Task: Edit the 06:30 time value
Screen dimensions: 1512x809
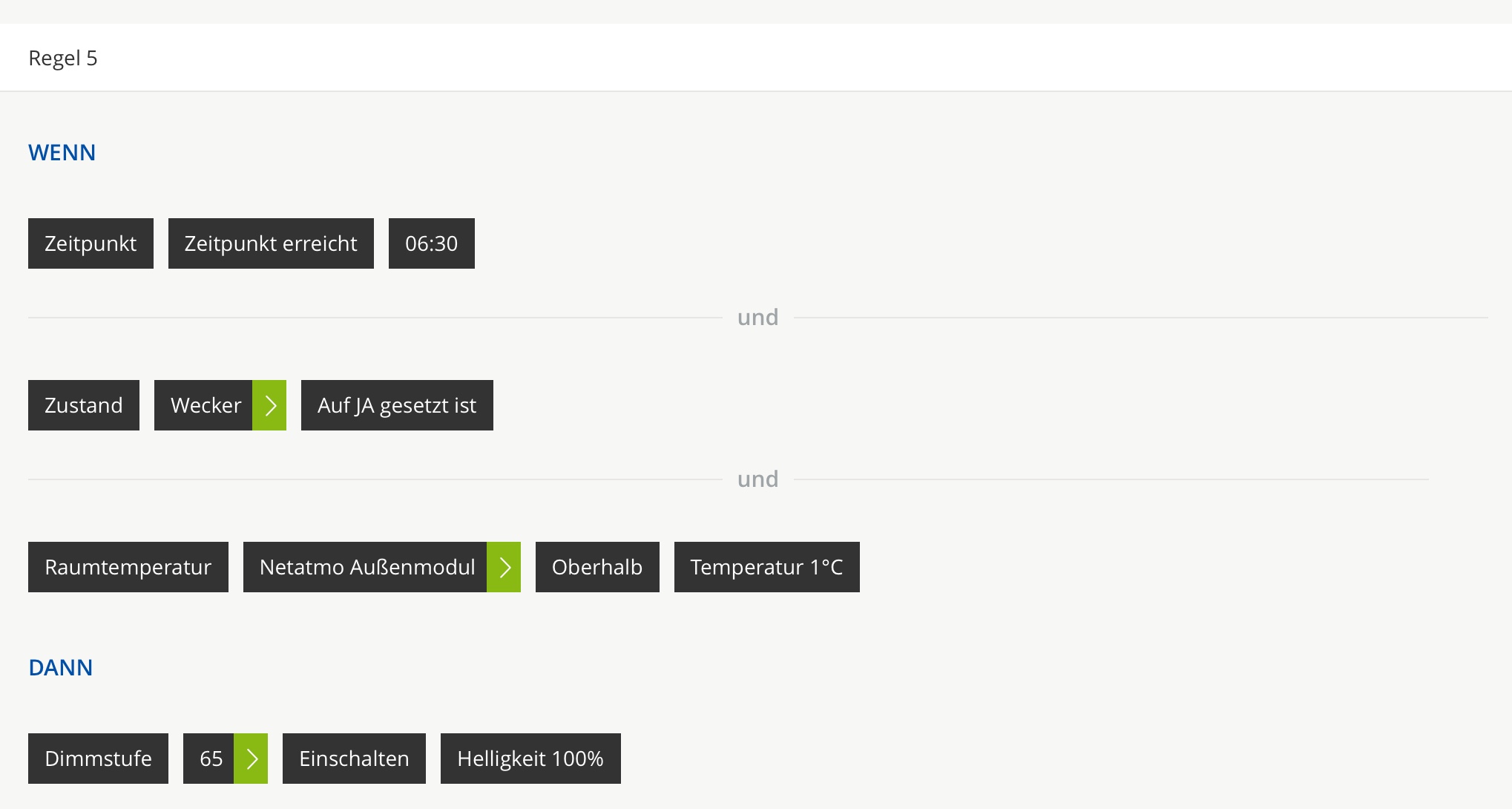Action: pyautogui.click(x=431, y=243)
